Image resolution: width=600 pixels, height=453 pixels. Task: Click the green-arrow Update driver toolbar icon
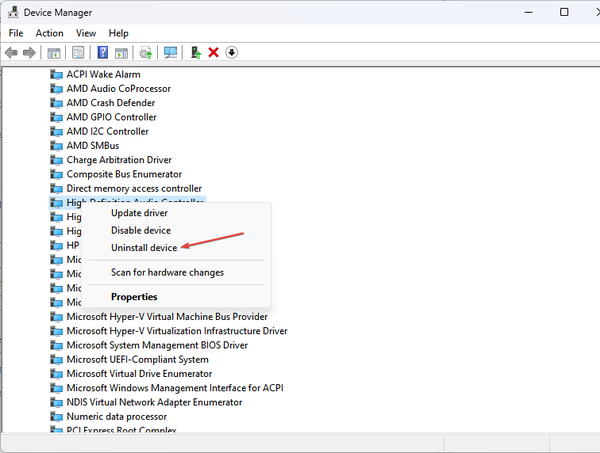coord(195,52)
